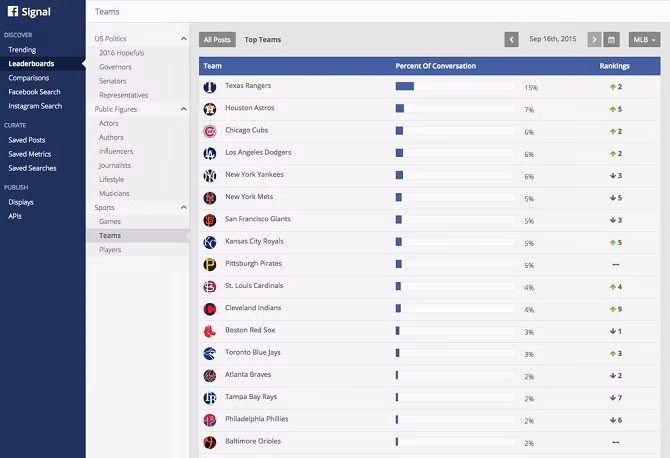Select Players under Sports
This screenshot has width=670, height=458.
110,250
